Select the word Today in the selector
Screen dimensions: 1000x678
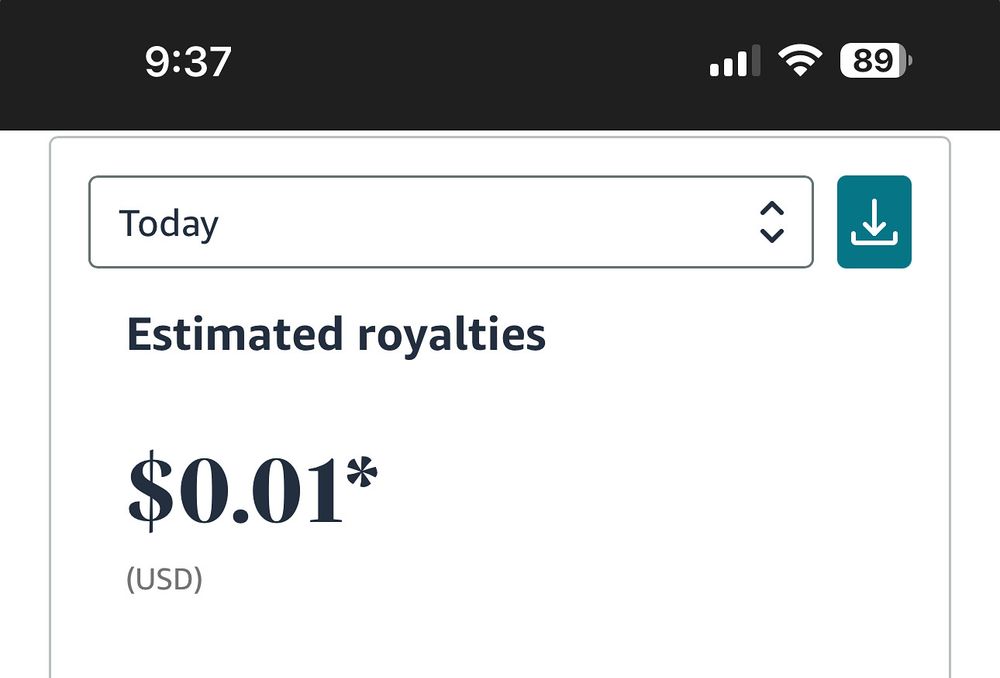point(169,224)
